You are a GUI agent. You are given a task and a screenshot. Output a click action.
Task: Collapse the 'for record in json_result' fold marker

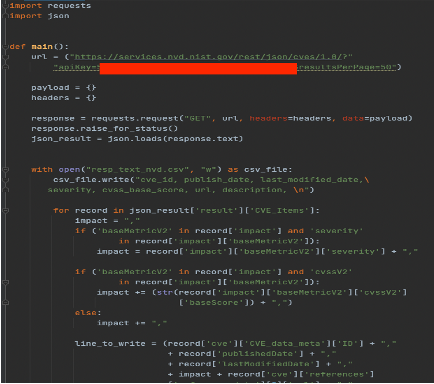[5, 211]
